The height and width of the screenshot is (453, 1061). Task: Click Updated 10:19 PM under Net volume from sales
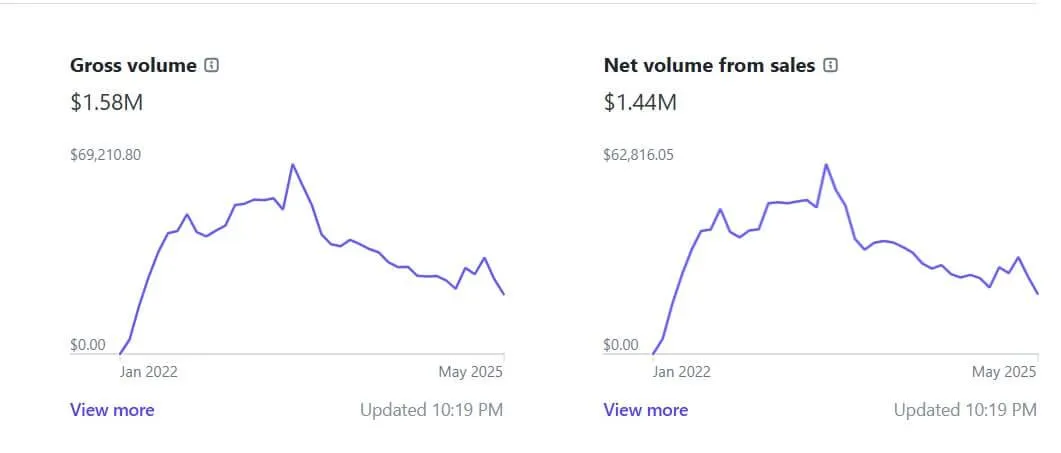coord(965,410)
